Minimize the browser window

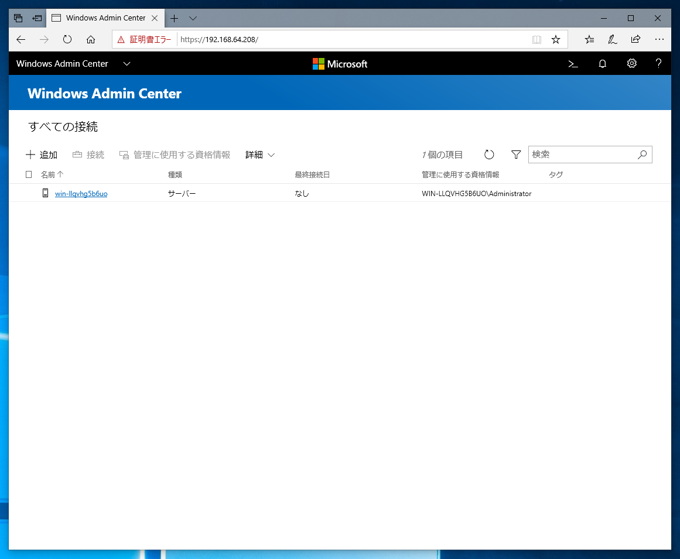click(604, 18)
